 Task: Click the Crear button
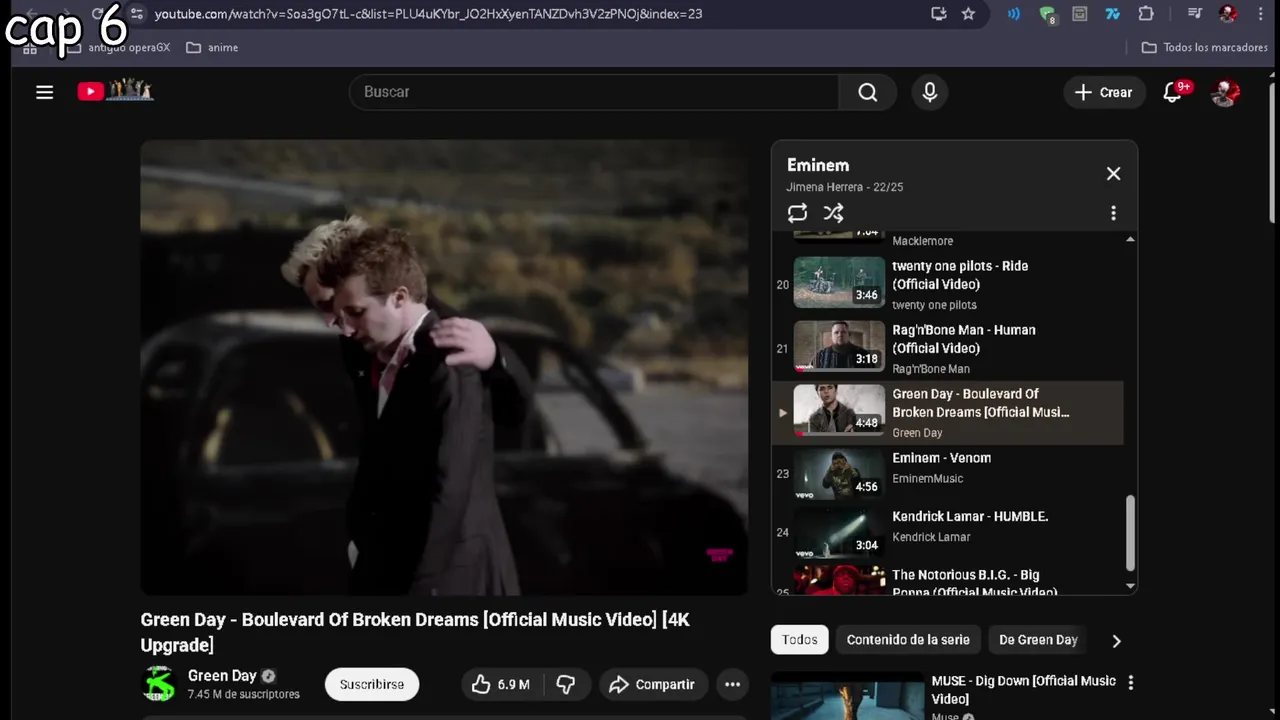pyautogui.click(x=1104, y=92)
